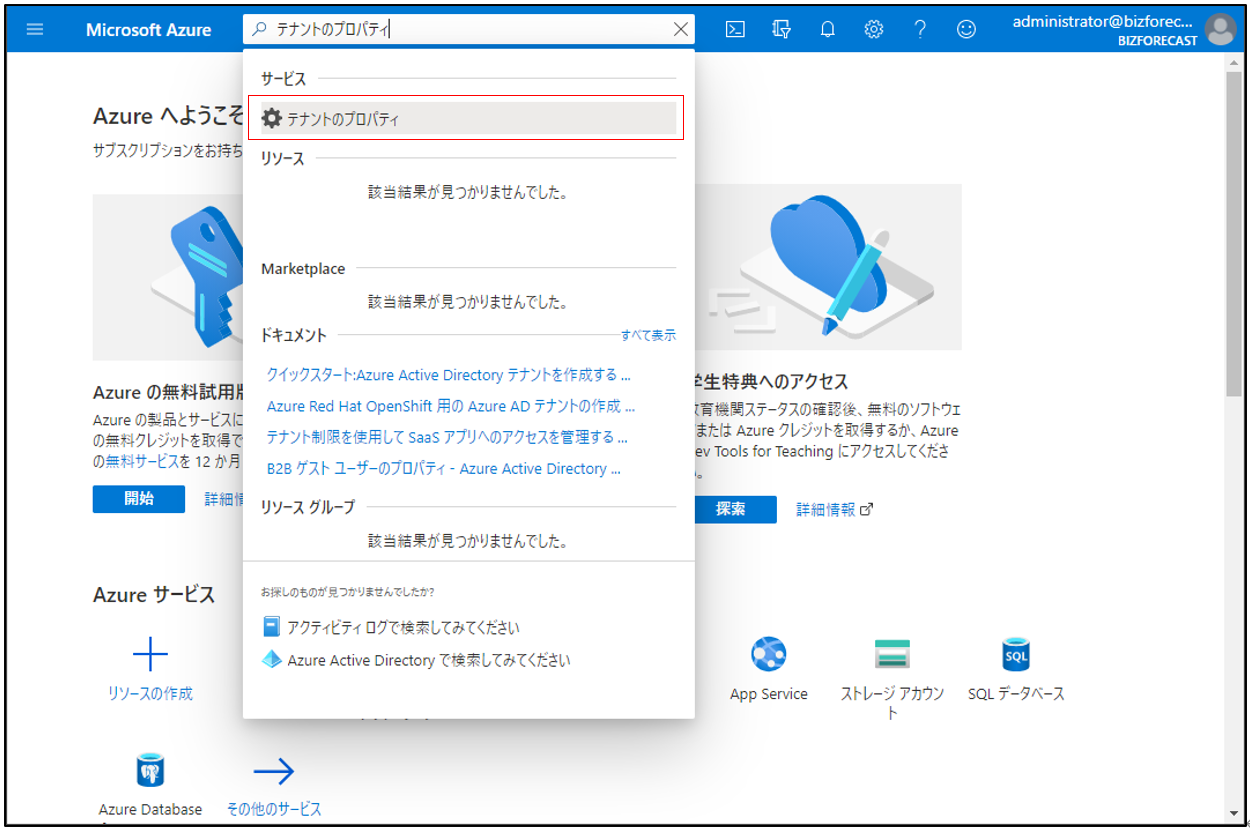Open the Azure Red Hat OpenShift document link
Screen dimensions: 1250x829
[450, 406]
